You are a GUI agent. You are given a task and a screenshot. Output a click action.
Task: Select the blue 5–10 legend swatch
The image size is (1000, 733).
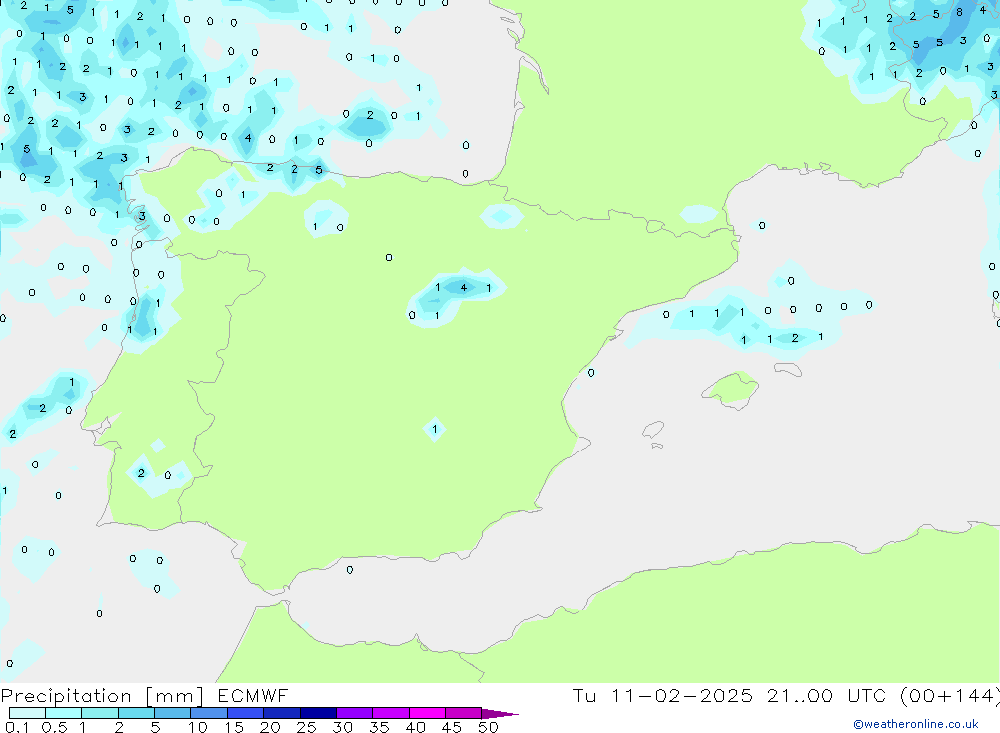pos(172,713)
